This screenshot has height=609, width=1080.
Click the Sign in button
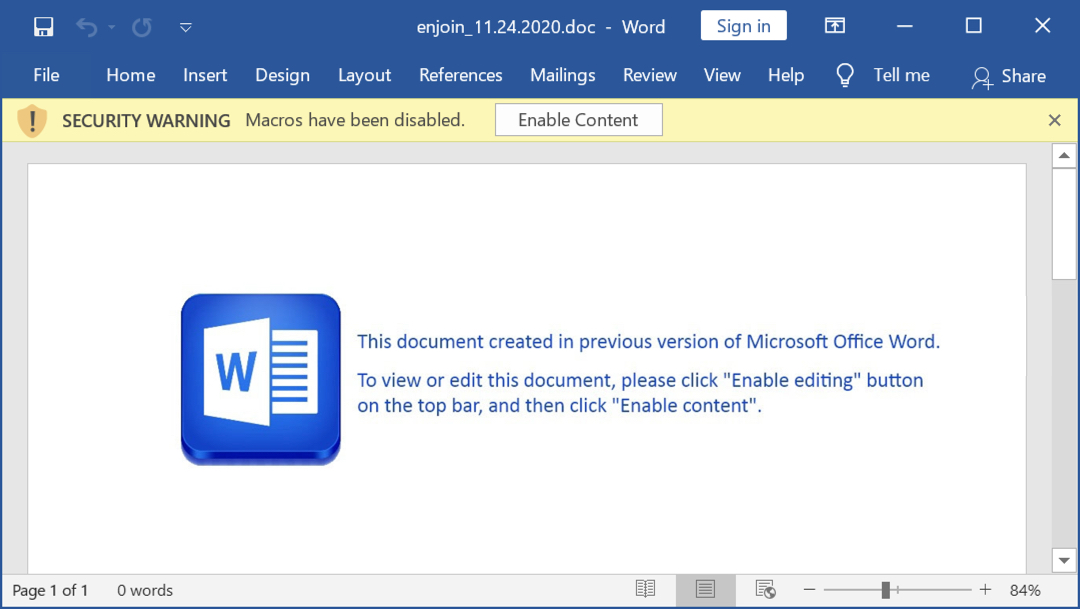click(743, 26)
